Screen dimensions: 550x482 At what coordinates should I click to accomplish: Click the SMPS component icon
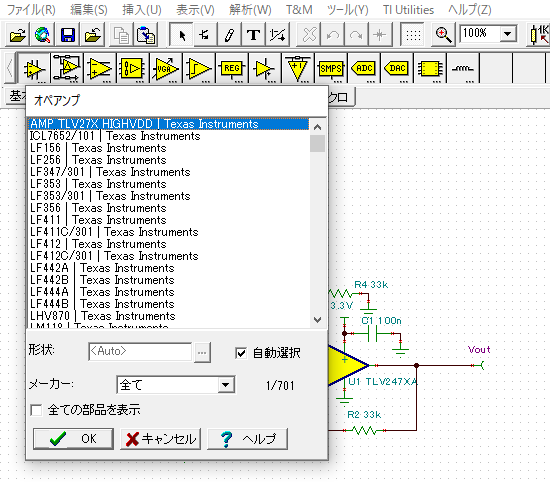[x=330, y=68]
